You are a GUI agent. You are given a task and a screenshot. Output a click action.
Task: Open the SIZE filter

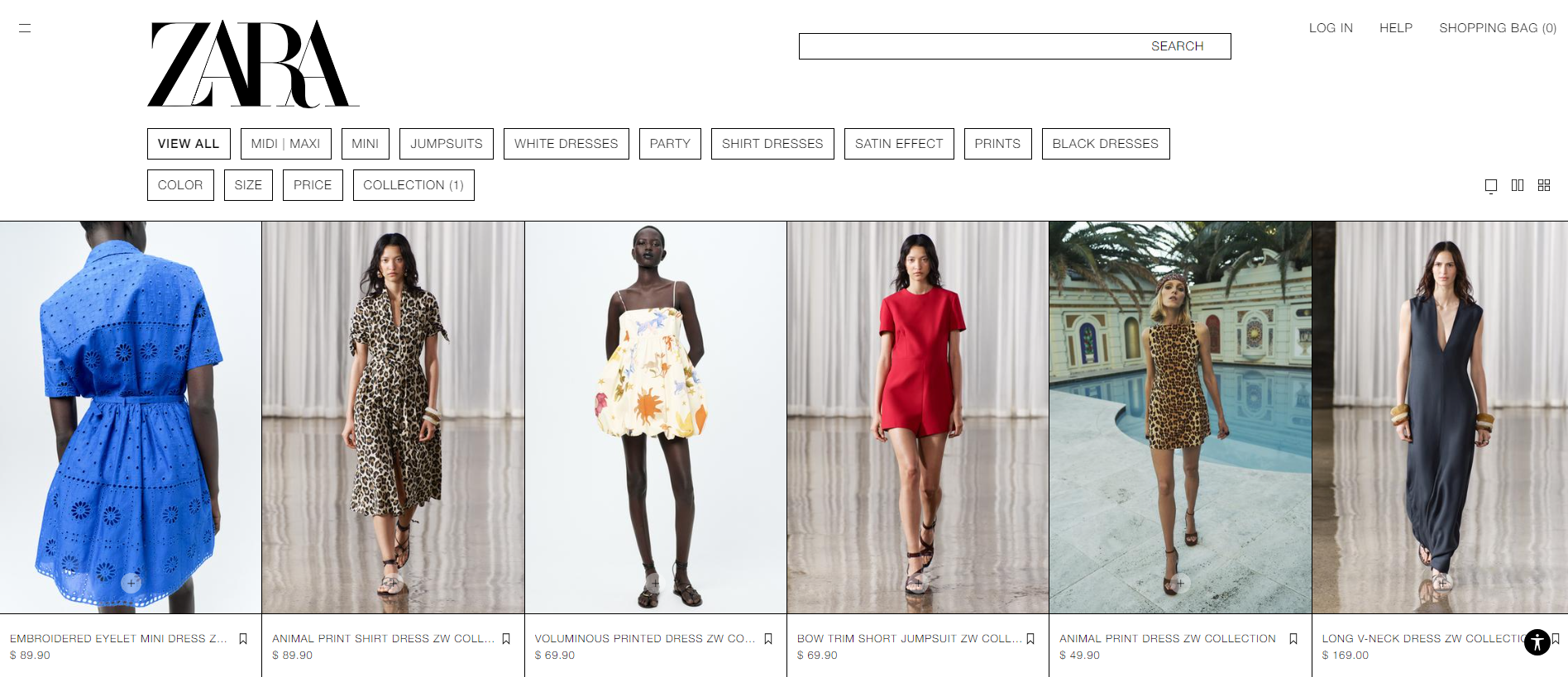pos(248,185)
